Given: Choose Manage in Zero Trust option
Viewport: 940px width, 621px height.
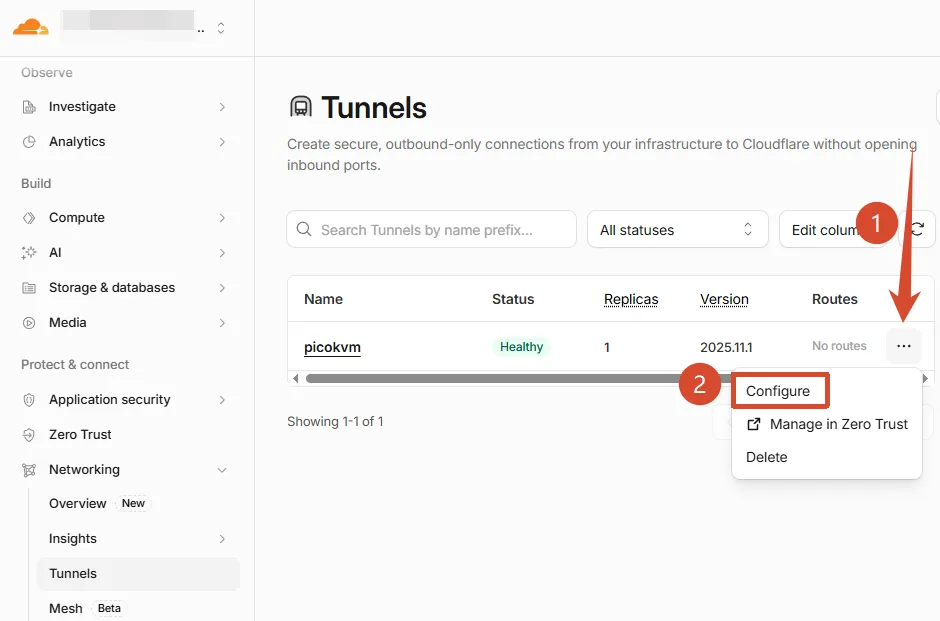Looking at the screenshot, I should [827, 424].
